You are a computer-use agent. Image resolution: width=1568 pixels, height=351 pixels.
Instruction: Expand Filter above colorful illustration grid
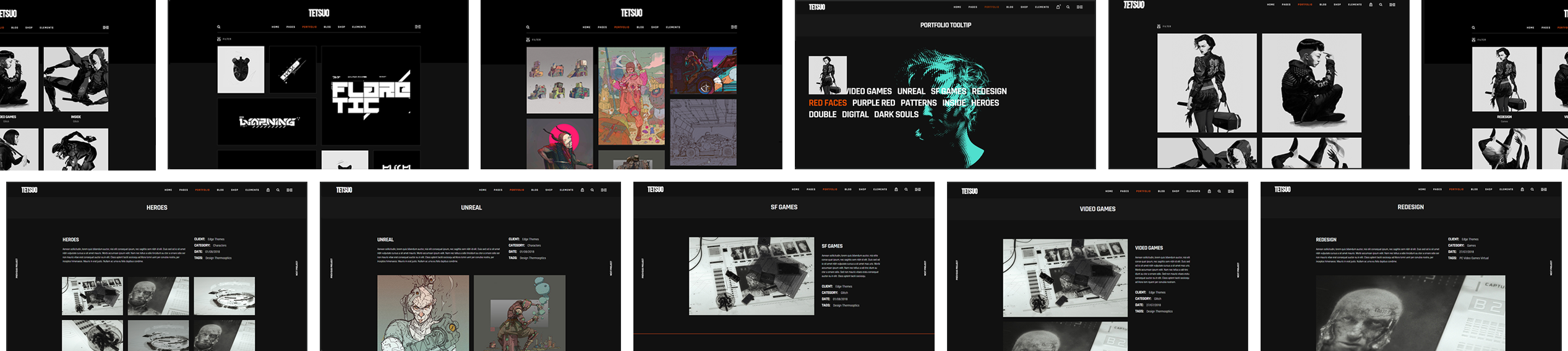tap(533, 40)
